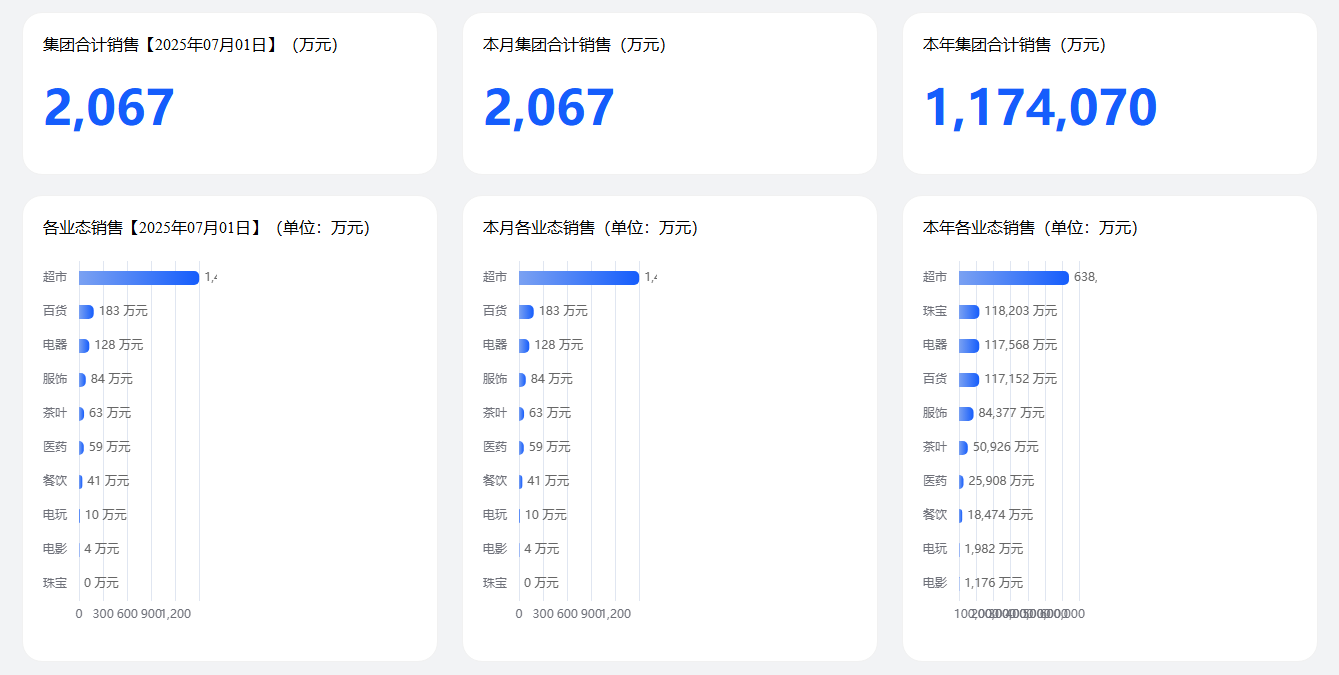
Task: Select the 珠宝 label in 本月各业态销售 chart
Action: [495, 583]
